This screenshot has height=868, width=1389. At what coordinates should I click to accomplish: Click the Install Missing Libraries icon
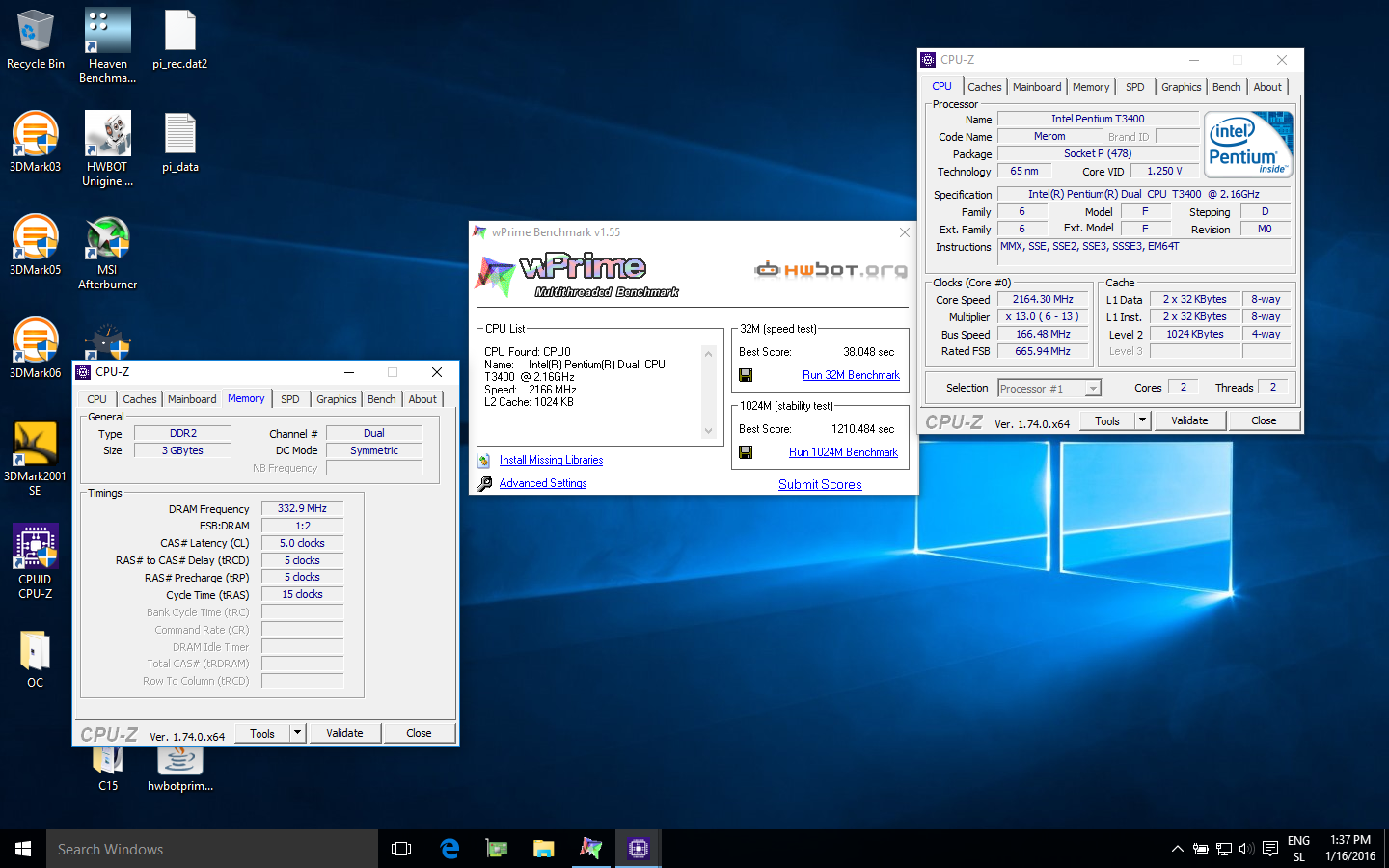click(484, 460)
